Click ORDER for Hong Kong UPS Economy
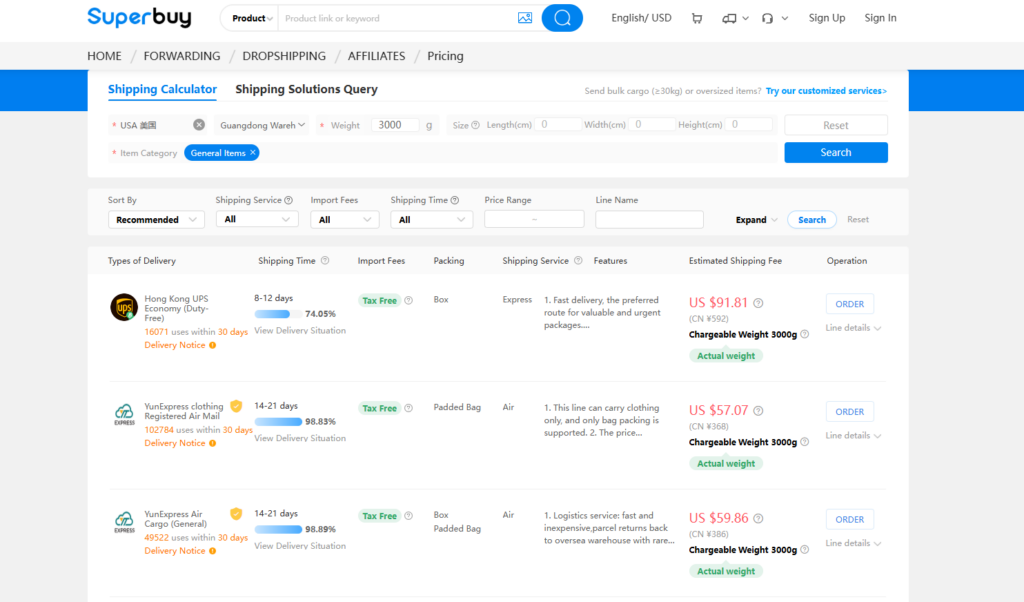Image resolution: width=1024 pixels, height=602 pixels. pyautogui.click(x=849, y=303)
